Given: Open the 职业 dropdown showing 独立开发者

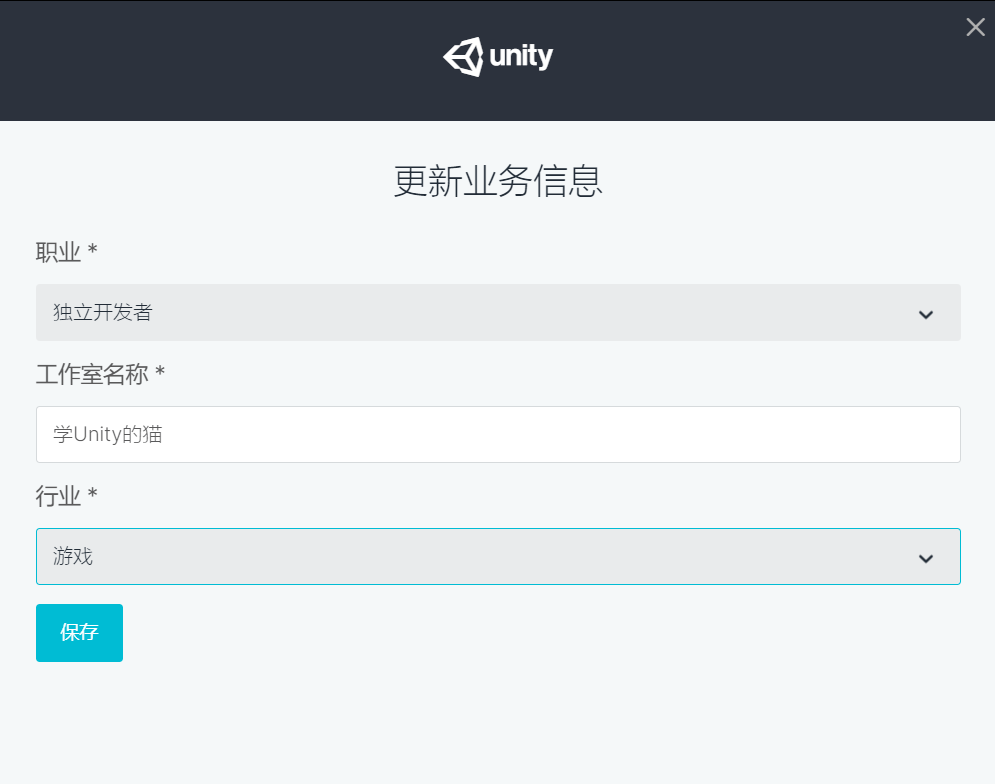Looking at the screenshot, I should [x=498, y=312].
